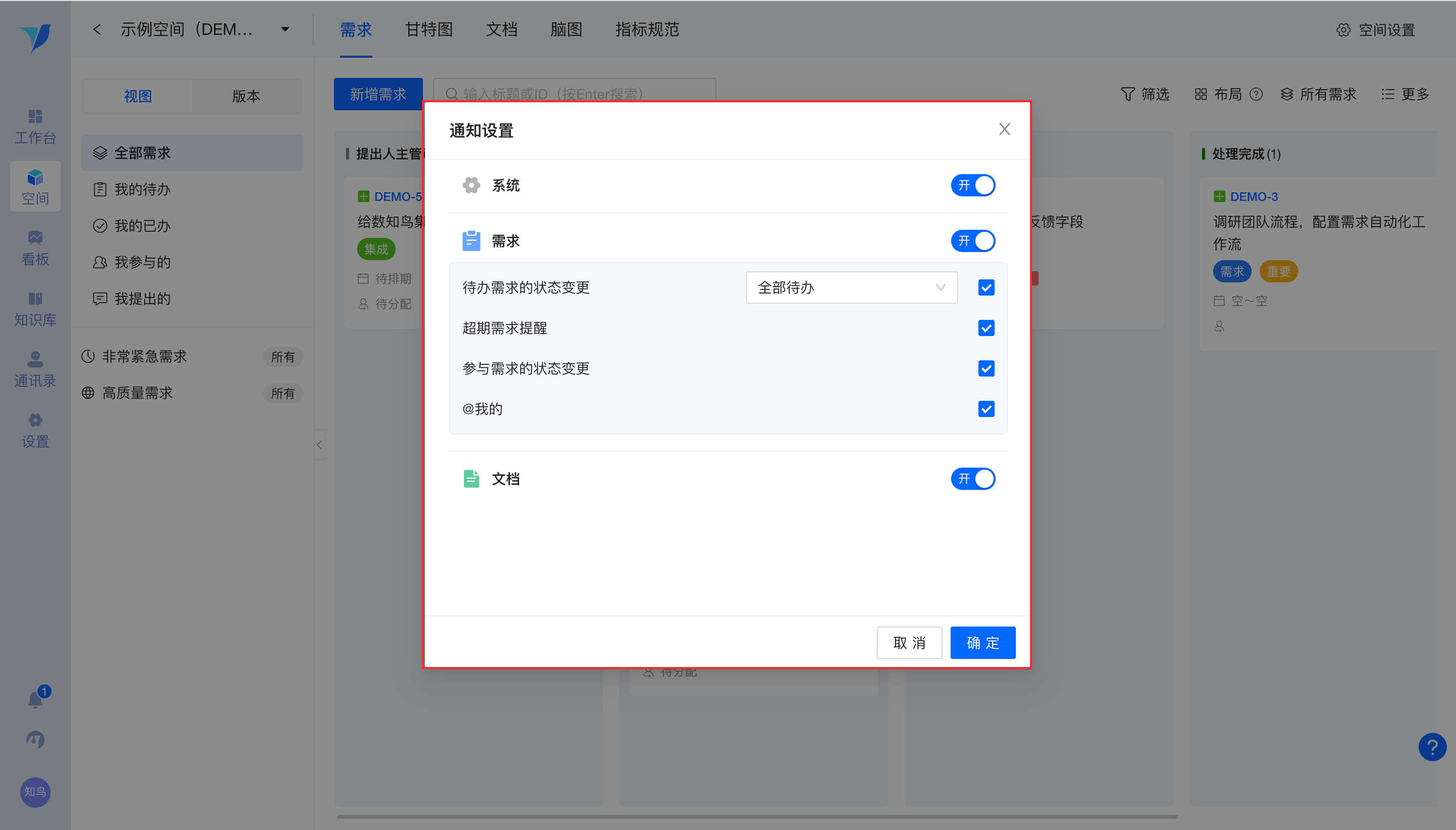1456x830 pixels.
Task: Click the 确定 button
Action: (x=982, y=642)
